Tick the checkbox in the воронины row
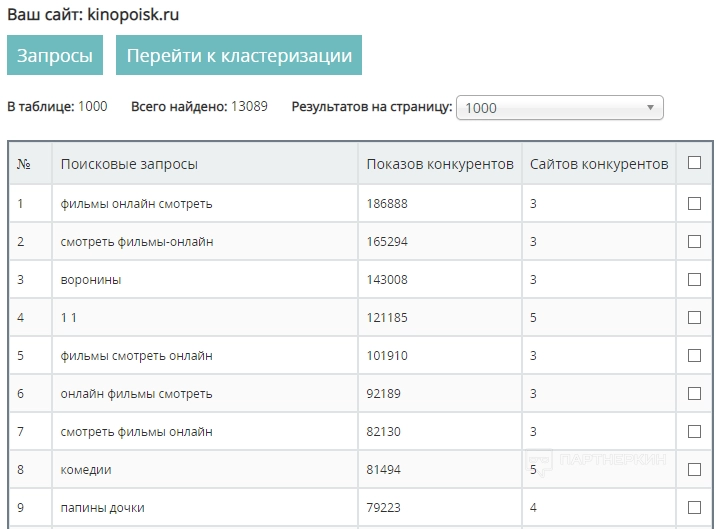The width and height of the screenshot is (717, 529). pyautogui.click(x=694, y=280)
